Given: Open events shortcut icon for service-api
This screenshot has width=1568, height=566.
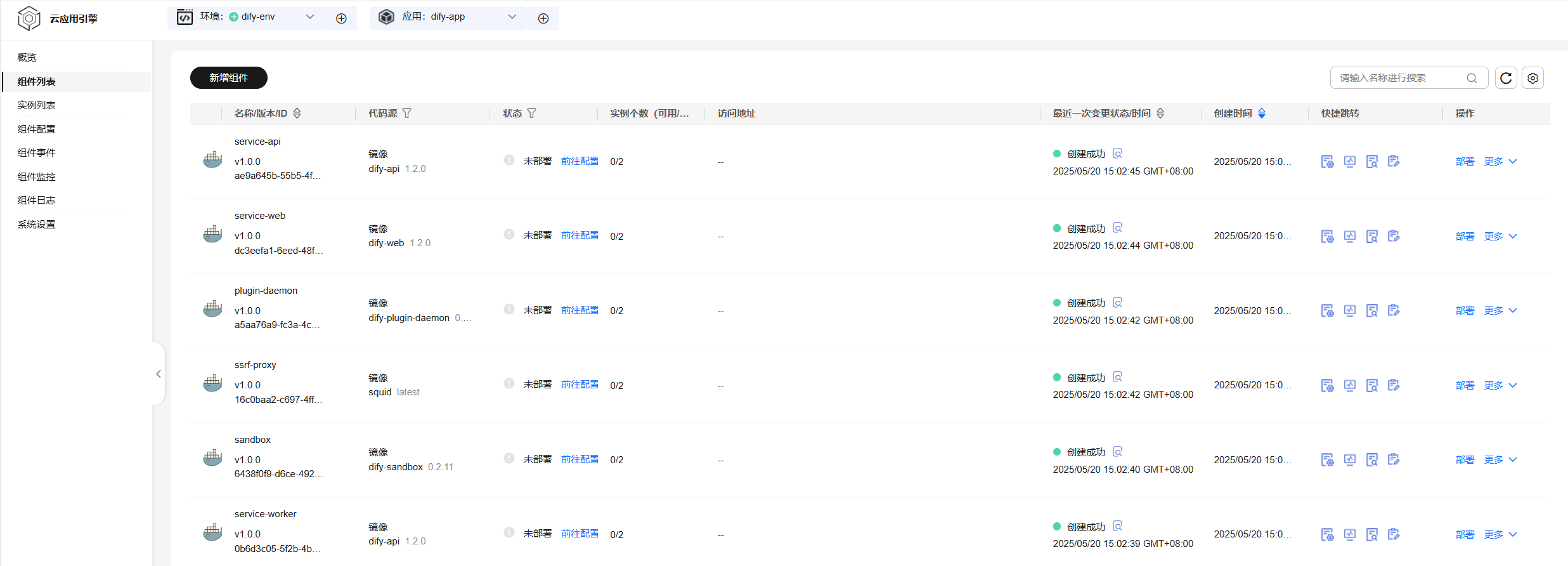Looking at the screenshot, I should 1394,161.
